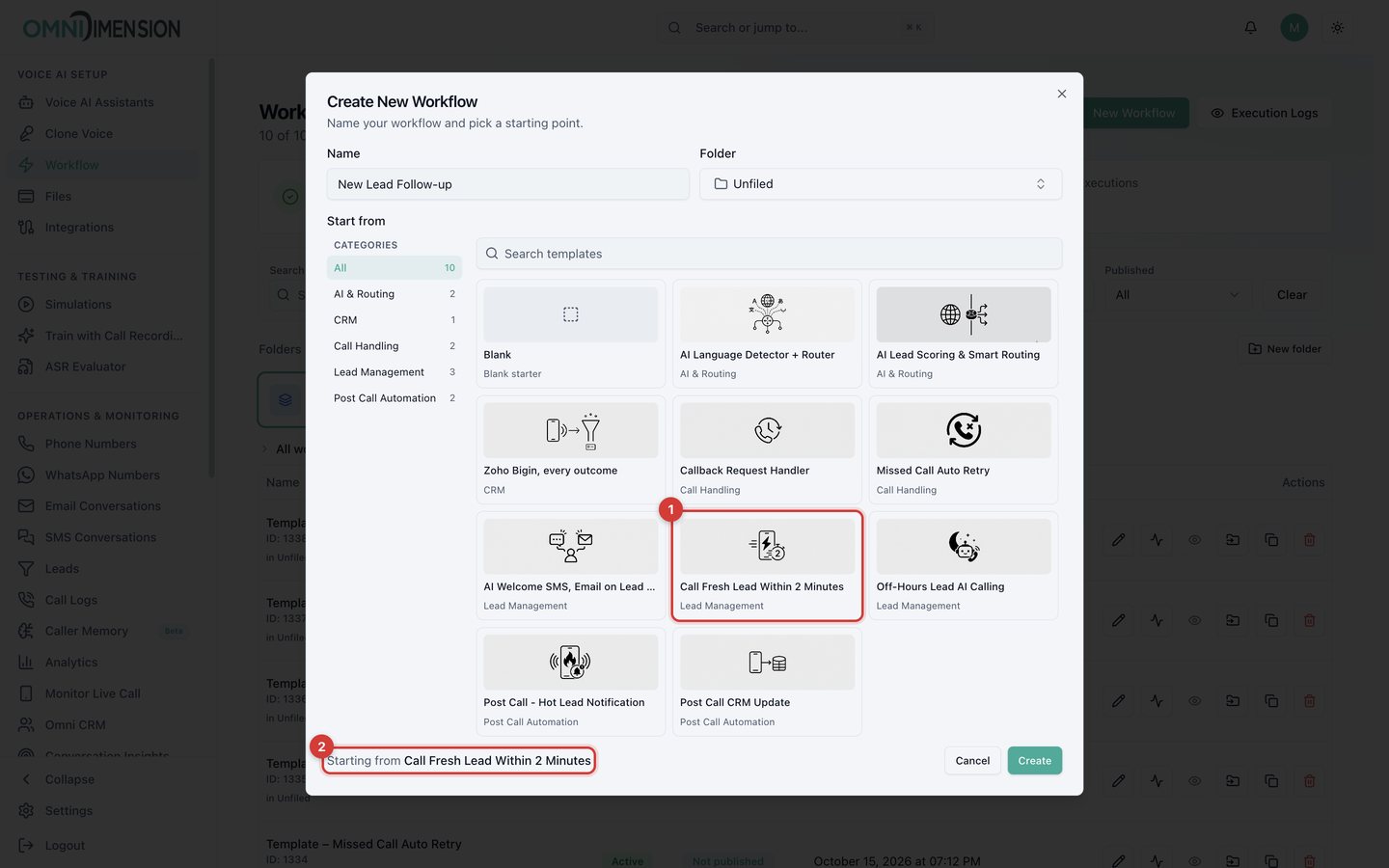Open notifications bell icon
The width and height of the screenshot is (1389, 868).
[x=1251, y=28]
